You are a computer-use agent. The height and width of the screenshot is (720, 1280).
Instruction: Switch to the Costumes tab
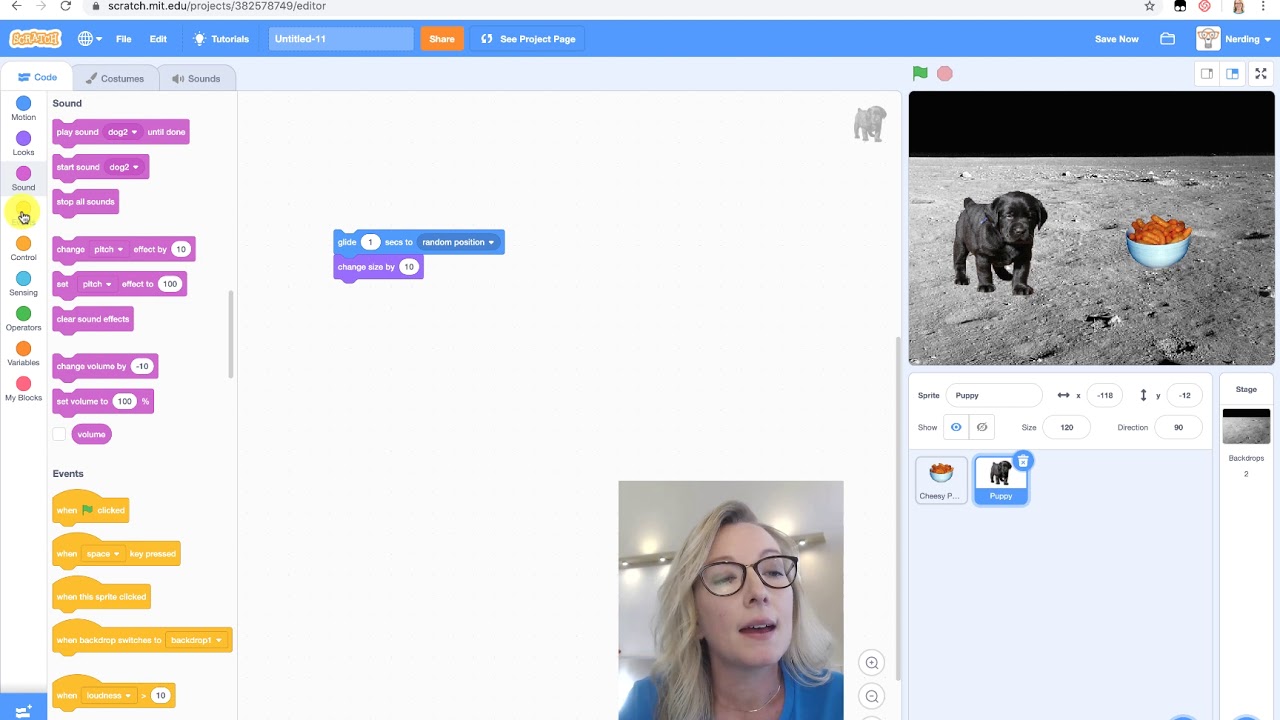(115, 78)
